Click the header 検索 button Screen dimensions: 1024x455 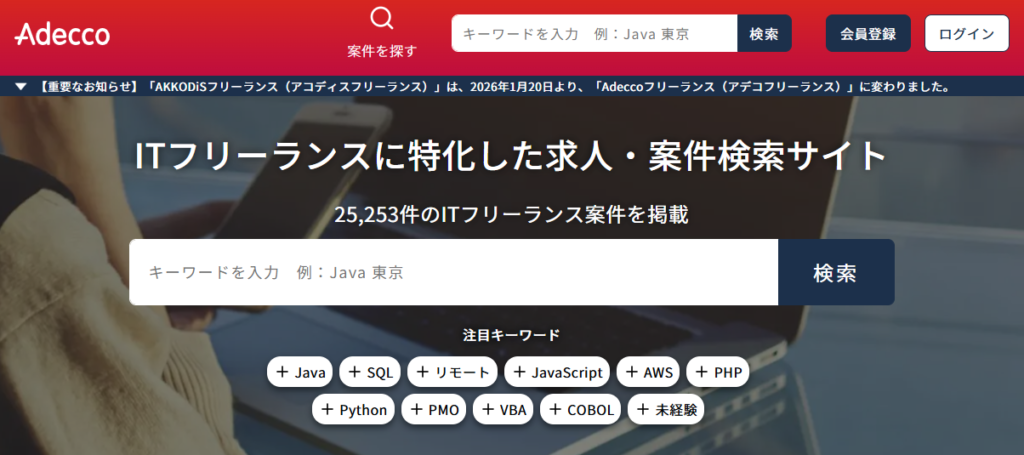tap(764, 33)
